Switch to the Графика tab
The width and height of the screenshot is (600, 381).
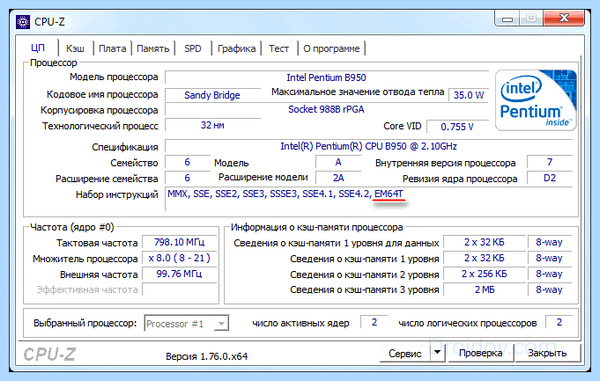click(236, 49)
